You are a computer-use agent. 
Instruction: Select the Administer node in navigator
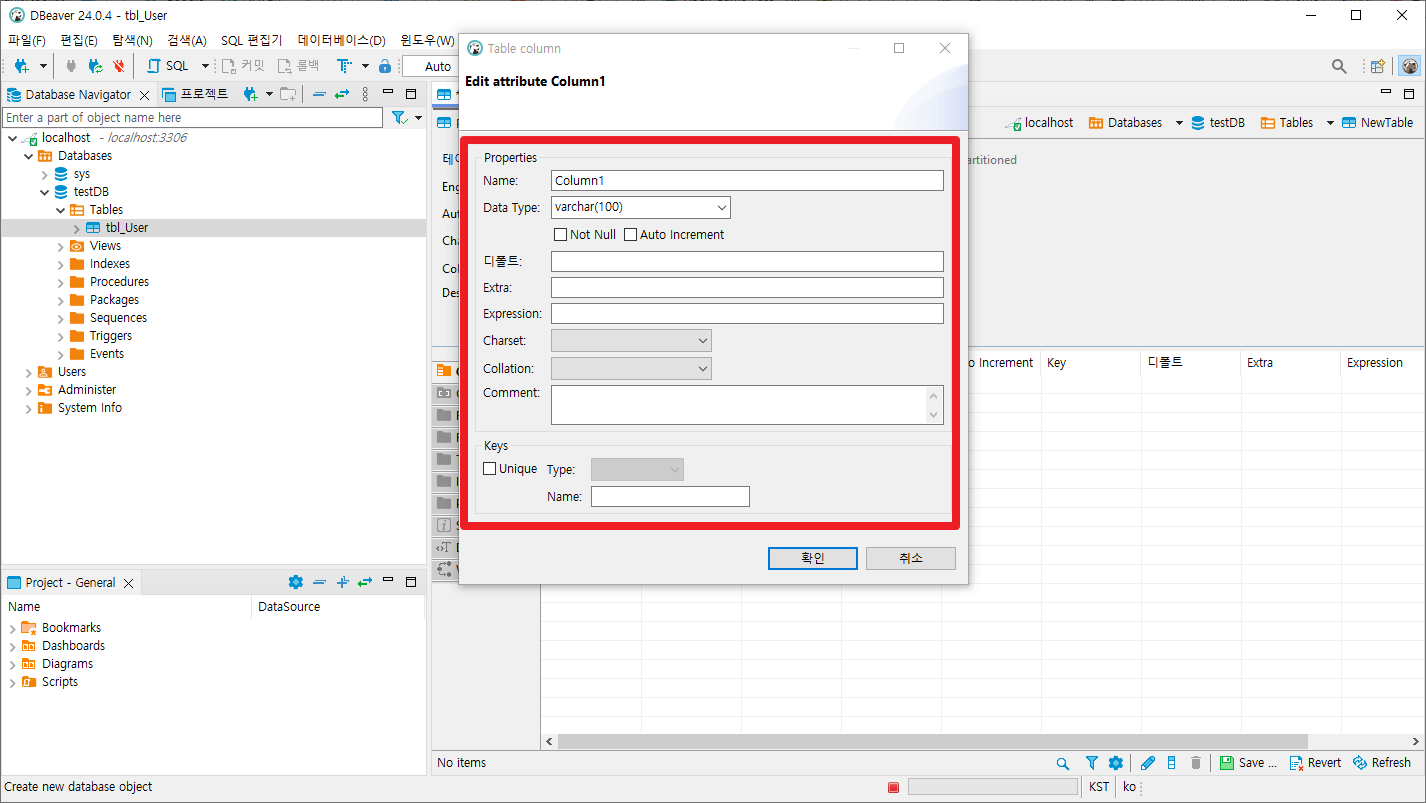(x=87, y=390)
